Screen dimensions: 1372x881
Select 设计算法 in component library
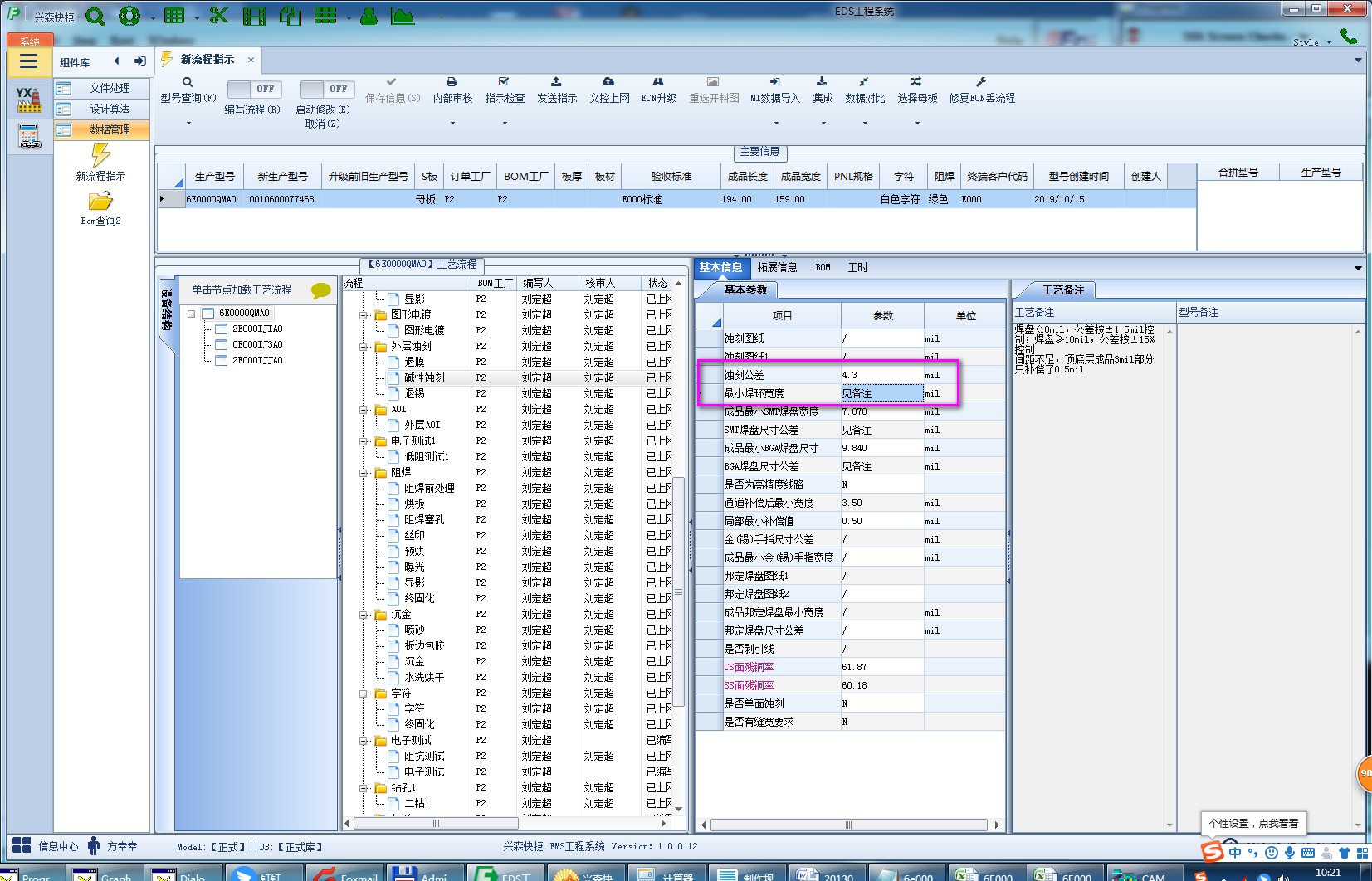click(102, 109)
